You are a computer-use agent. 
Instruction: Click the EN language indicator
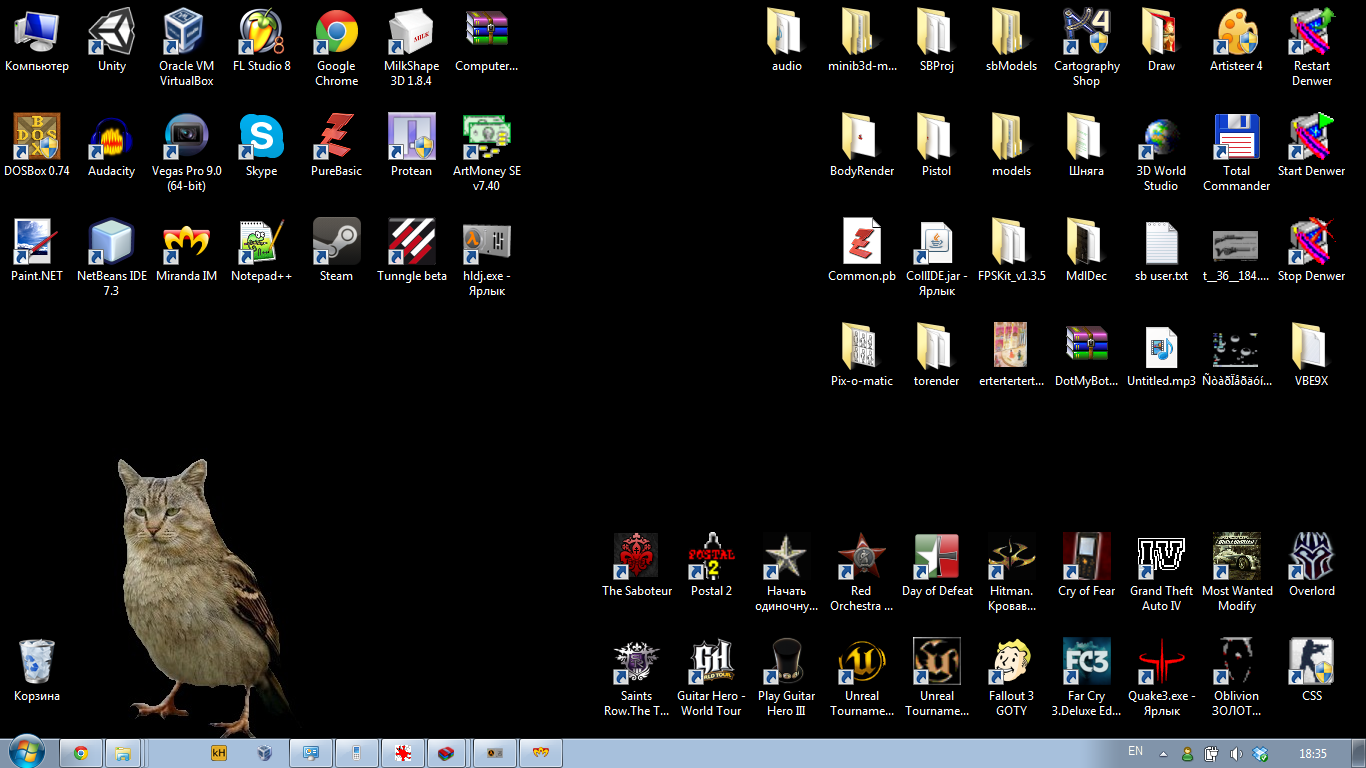(1135, 751)
